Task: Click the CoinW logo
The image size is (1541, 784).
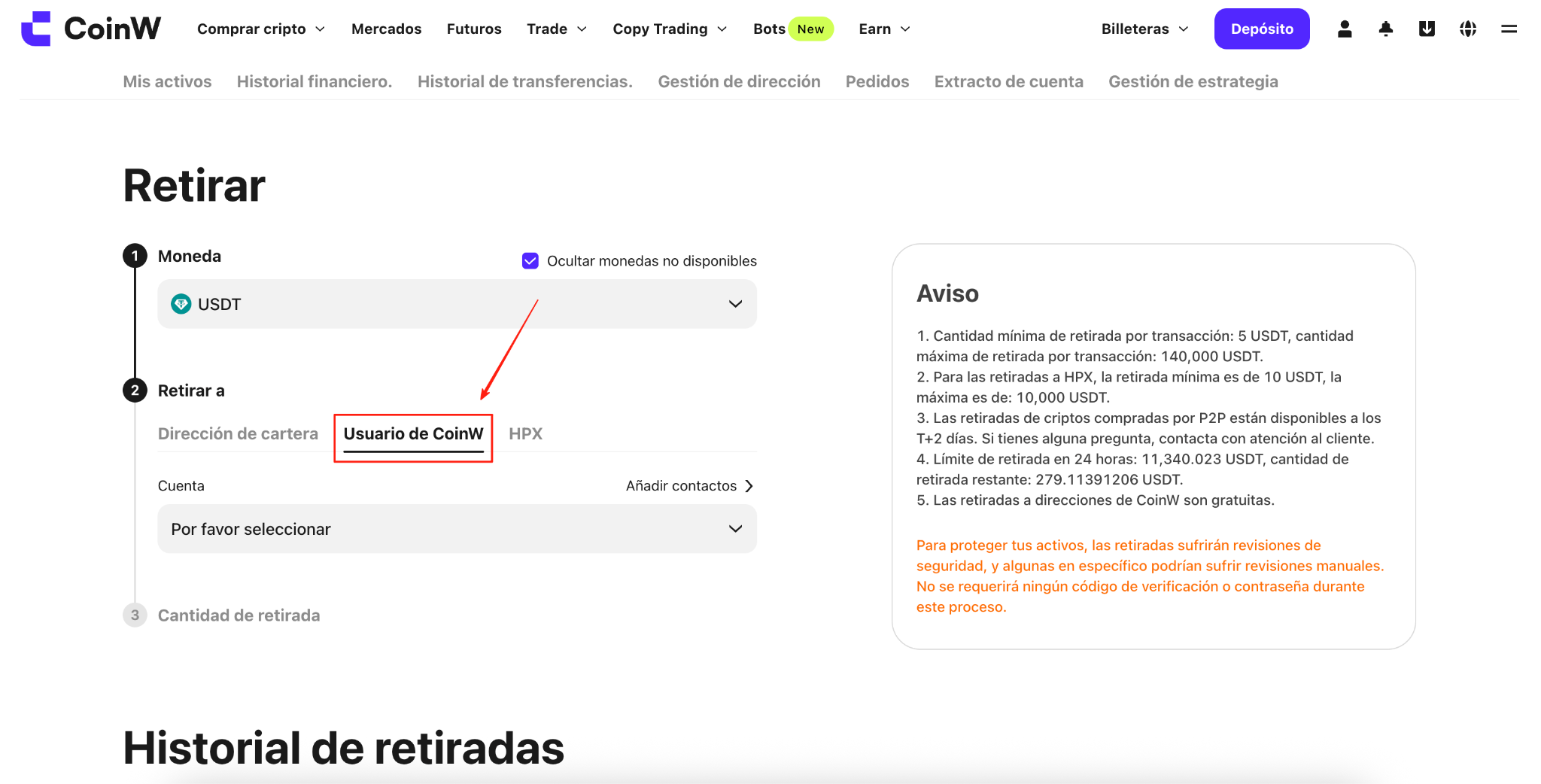Action: pyautogui.click(x=91, y=29)
